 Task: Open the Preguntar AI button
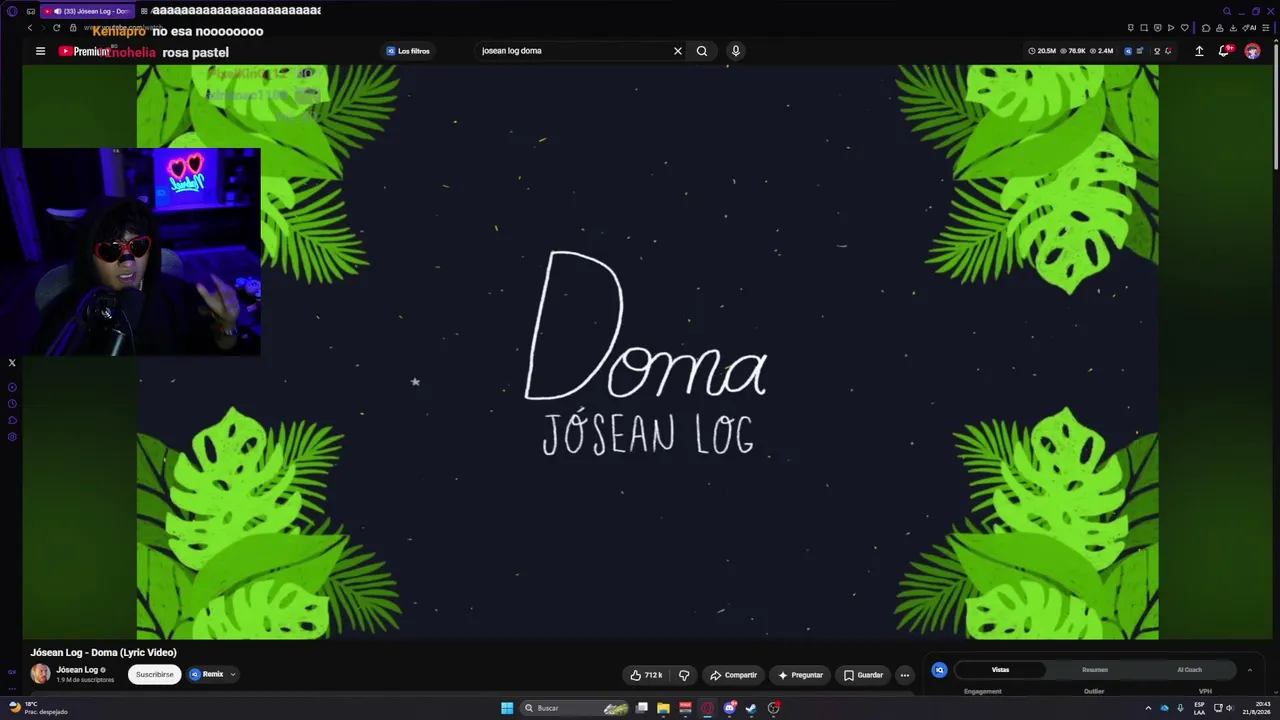800,675
